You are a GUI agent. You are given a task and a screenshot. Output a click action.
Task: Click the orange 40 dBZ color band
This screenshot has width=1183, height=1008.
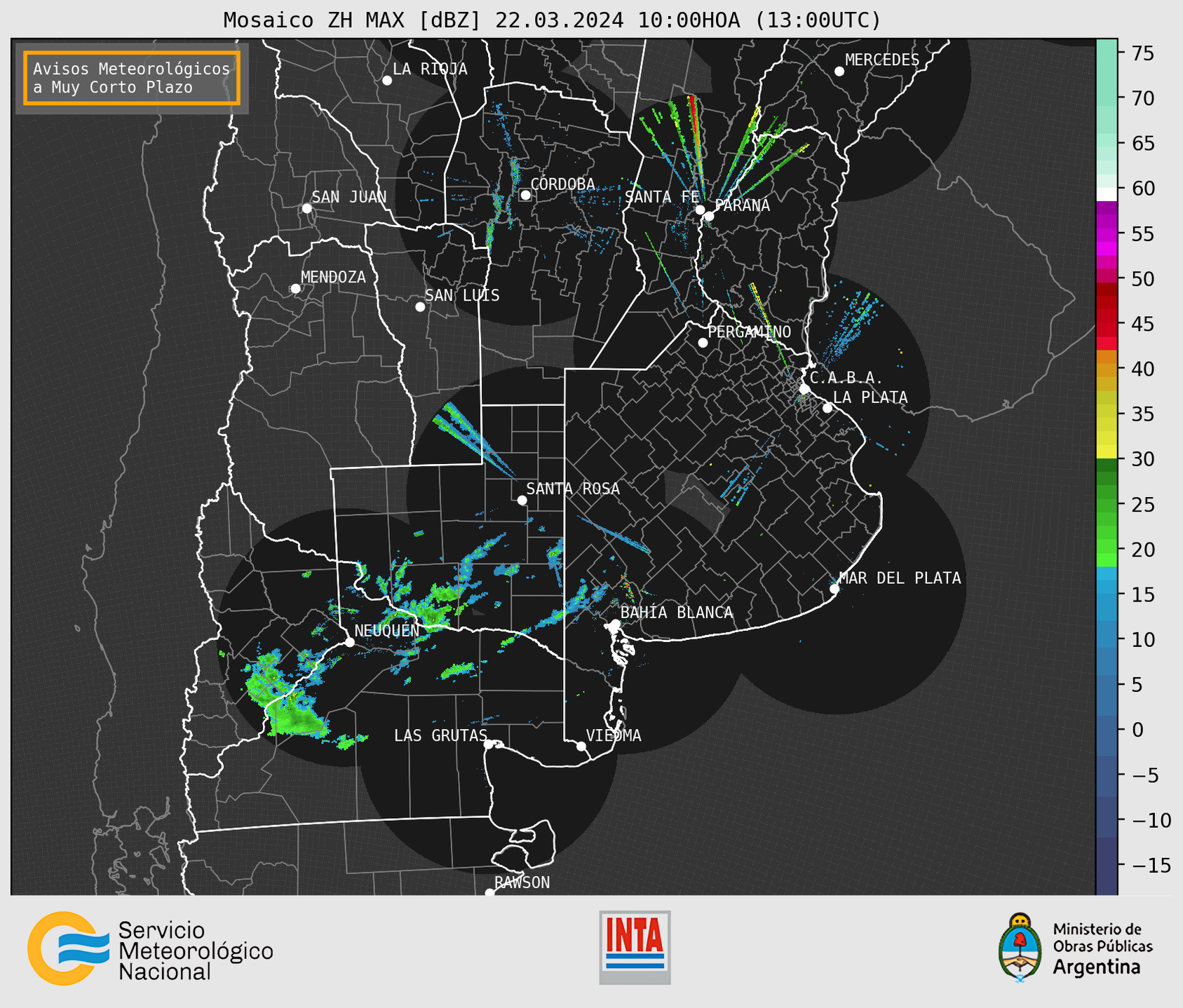tap(1107, 363)
